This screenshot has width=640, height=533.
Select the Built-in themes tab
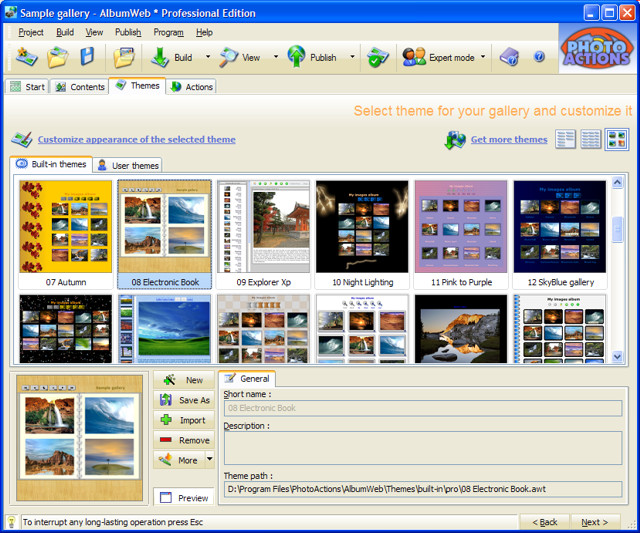pos(51,164)
